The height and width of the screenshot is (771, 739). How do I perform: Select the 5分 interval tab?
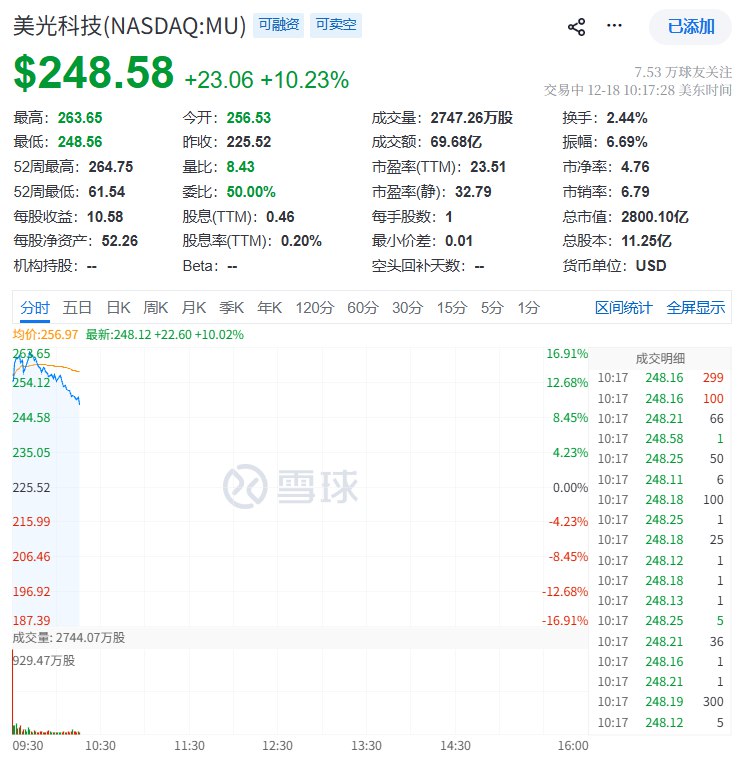[492, 308]
